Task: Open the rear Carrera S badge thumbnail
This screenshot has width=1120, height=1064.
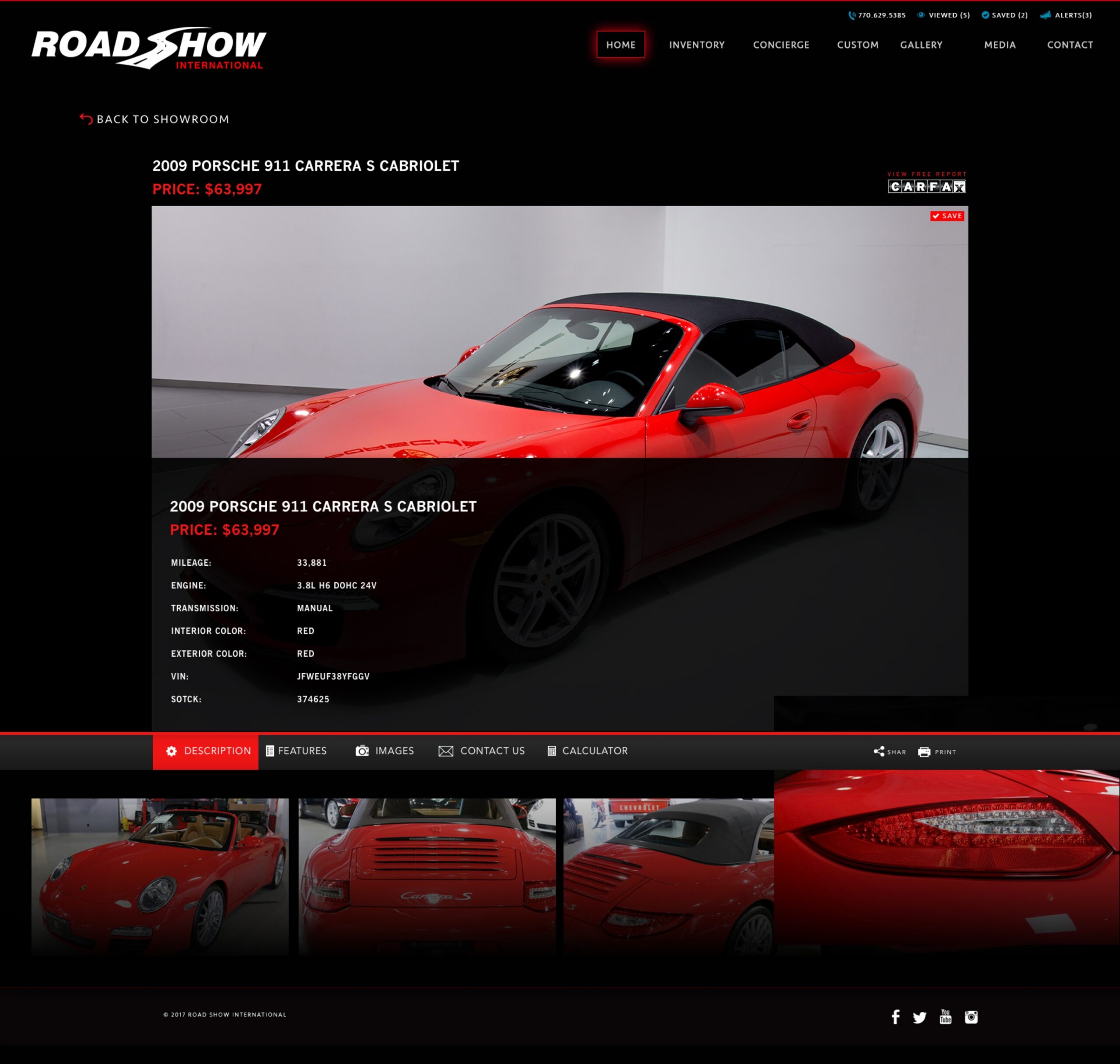Action: pyautogui.click(x=427, y=877)
